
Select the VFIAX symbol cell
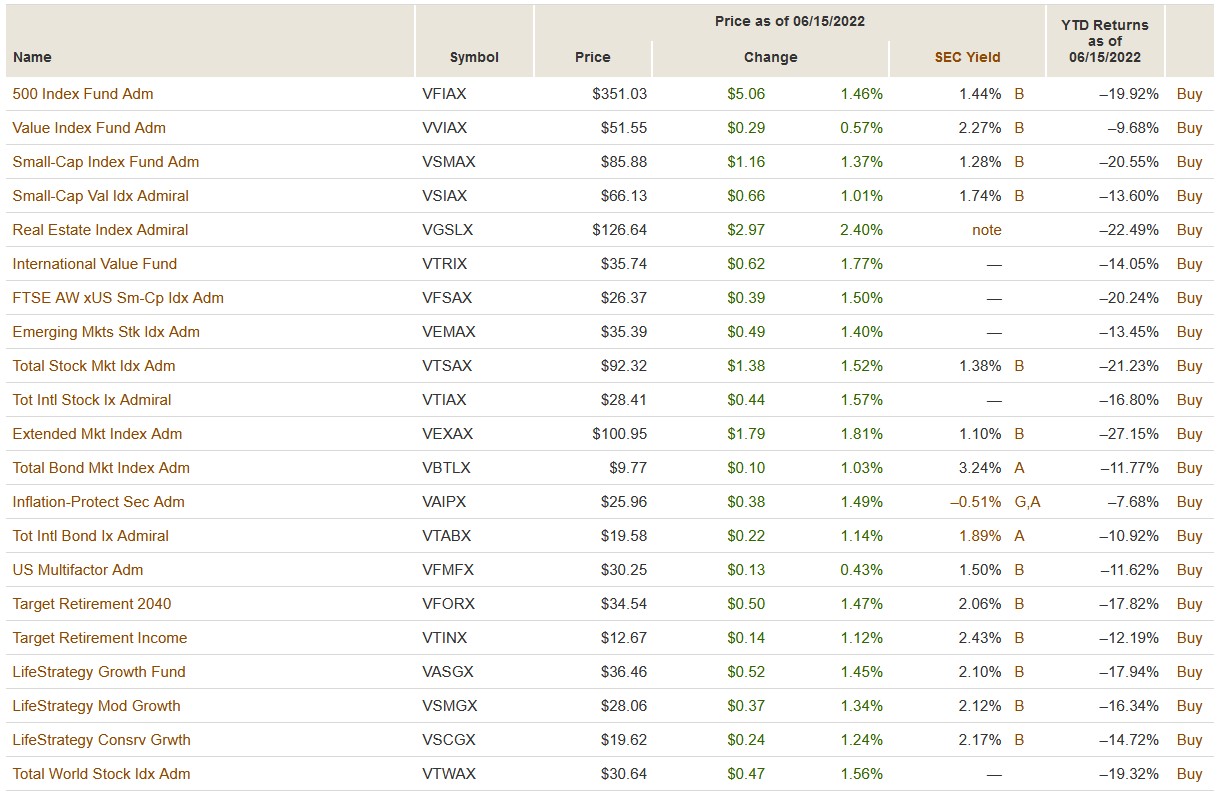[x=444, y=94]
